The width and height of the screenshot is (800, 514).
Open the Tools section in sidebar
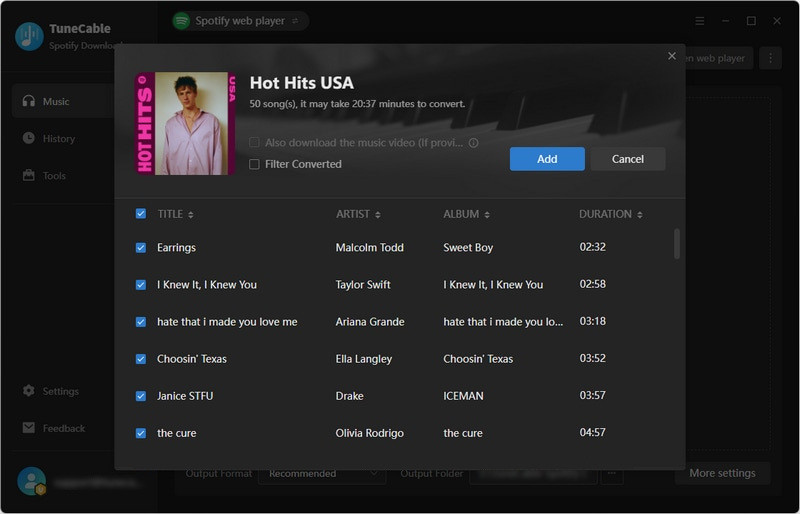[63, 176]
